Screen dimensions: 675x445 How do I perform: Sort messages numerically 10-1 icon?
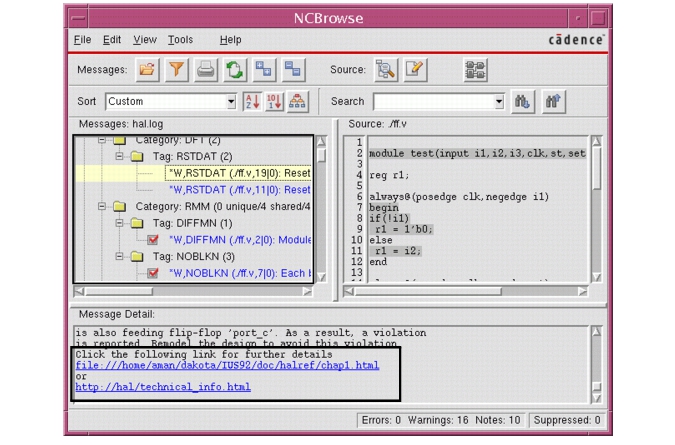pyautogui.click(x=274, y=102)
